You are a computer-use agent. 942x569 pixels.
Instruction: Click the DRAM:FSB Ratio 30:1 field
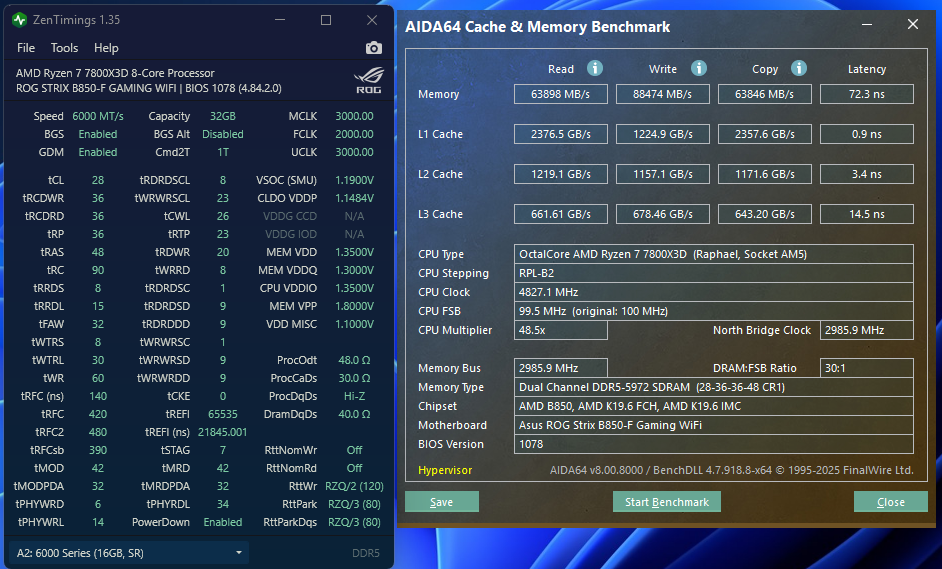pos(867,368)
